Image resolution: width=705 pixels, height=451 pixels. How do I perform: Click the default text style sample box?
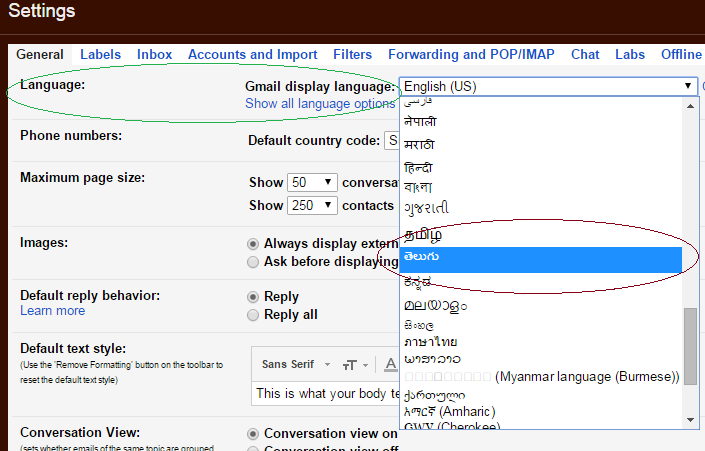[326, 393]
